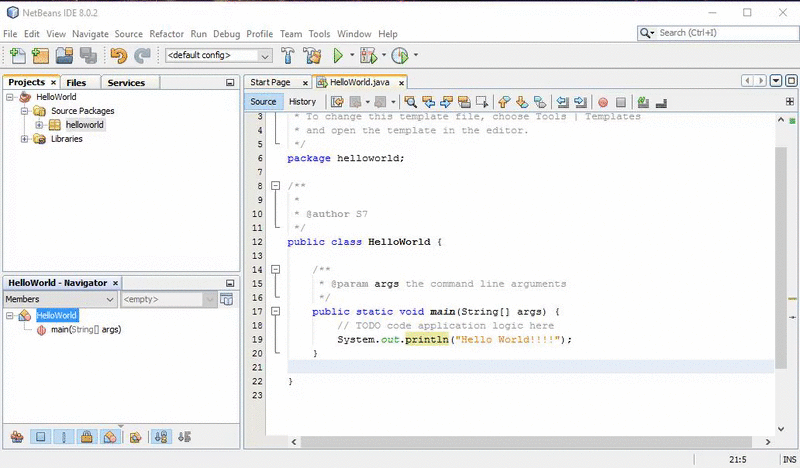Click the Profile Project icon
This screenshot has width=800, height=468.
[400, 55]
